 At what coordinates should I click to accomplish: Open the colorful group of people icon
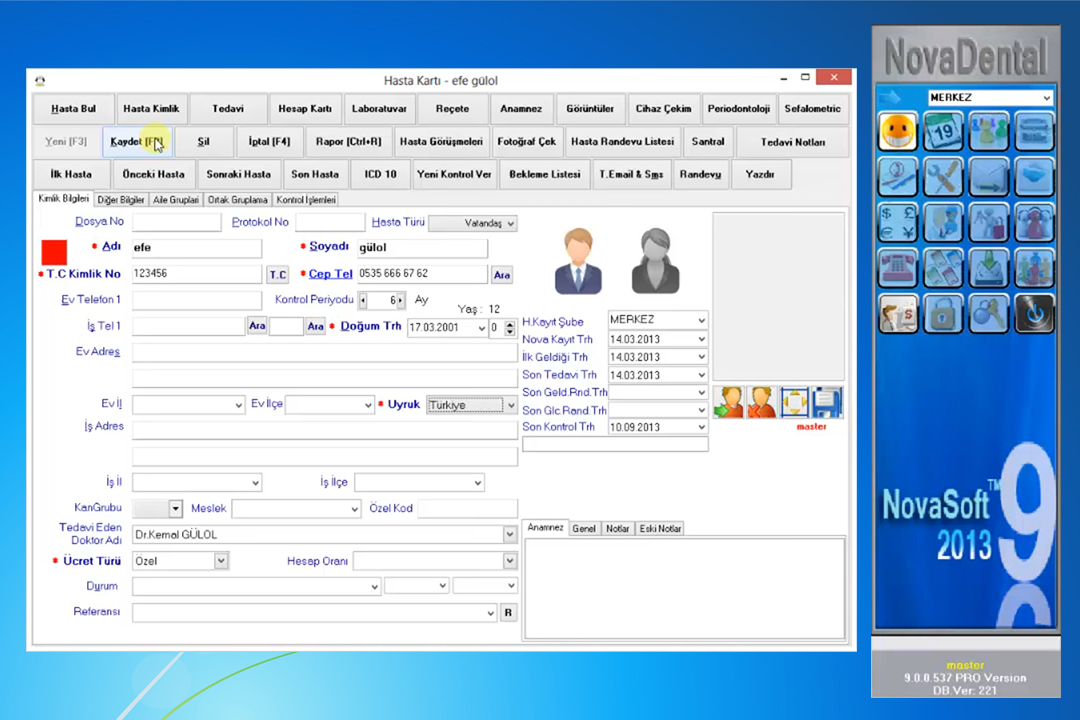pyautogui.click(x=1035, y=268)
